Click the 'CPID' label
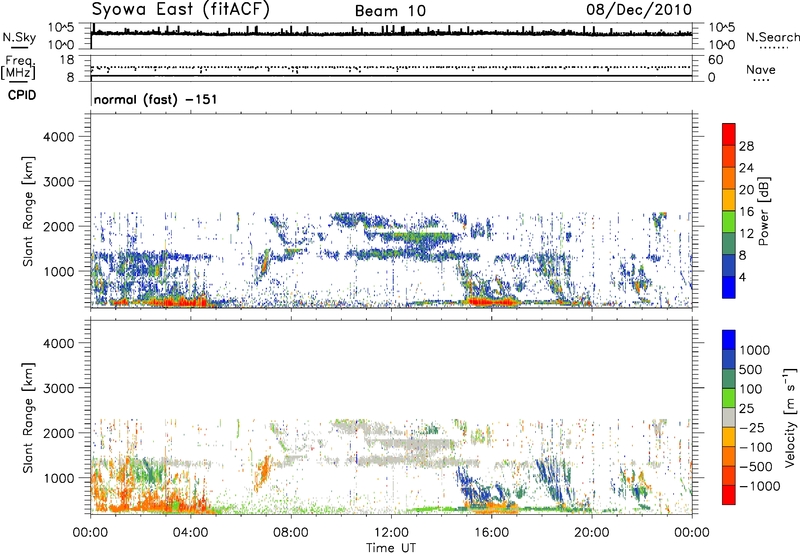Screen dimensions: 800x554 tap(22, 95)
